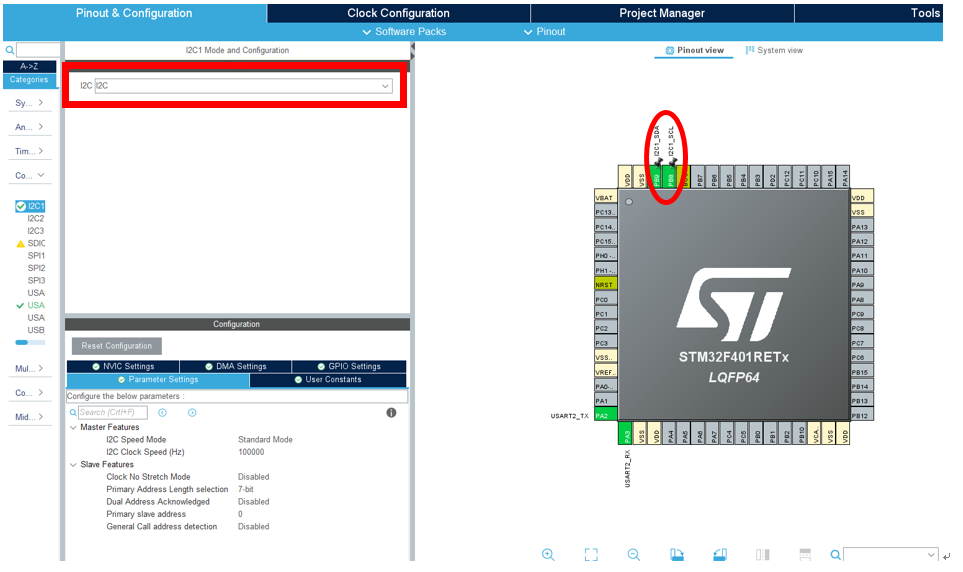Screen dimensions: 963x572
Task: Click the PC13 pin on chip
Action: click(x=606, y=212)
